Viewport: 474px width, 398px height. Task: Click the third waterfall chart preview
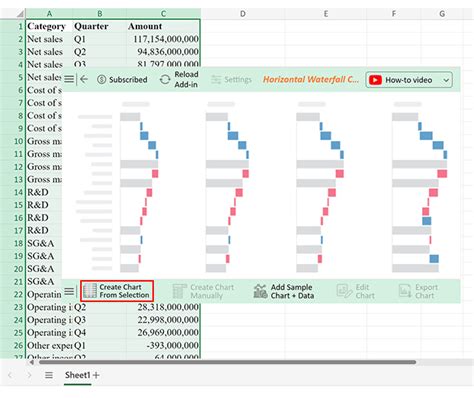tap(320, 187)
